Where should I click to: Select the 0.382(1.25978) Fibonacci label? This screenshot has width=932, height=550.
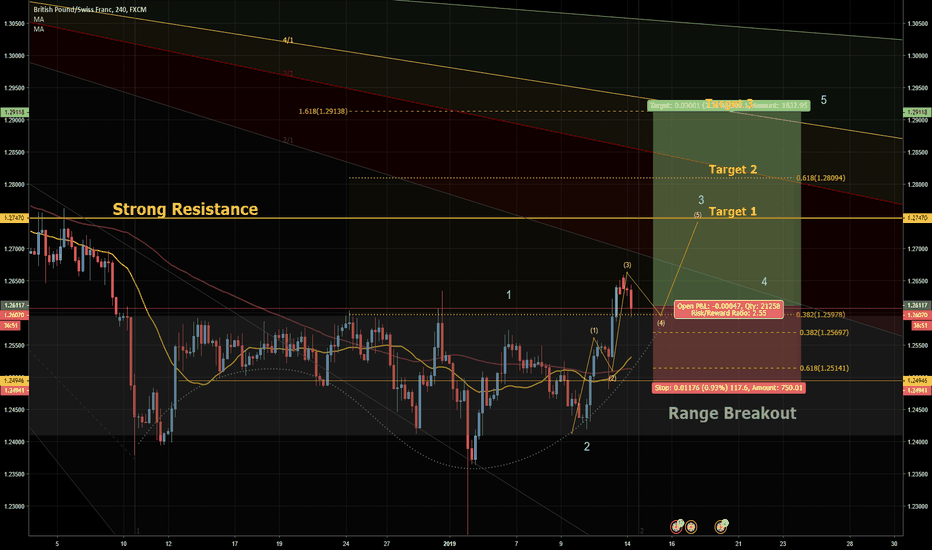pos(820,315)
